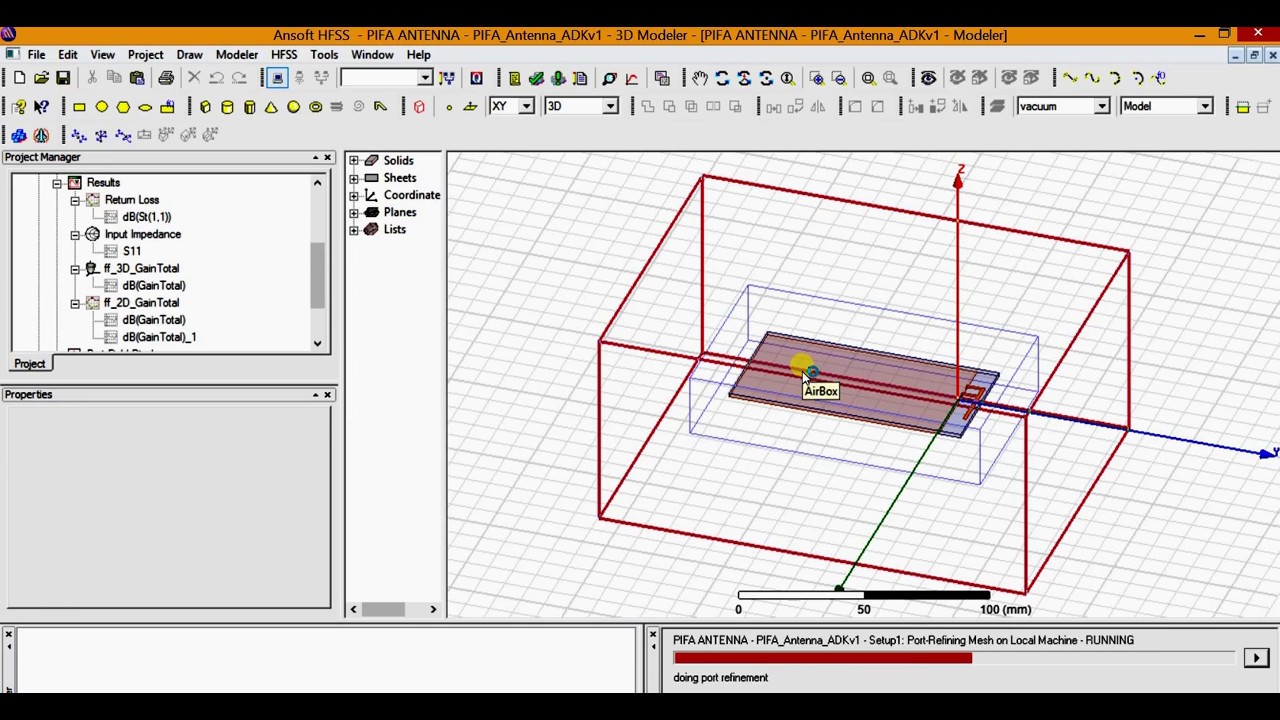Click the New project icon
The image size is (1280, 720).
[x=19, y=78]
